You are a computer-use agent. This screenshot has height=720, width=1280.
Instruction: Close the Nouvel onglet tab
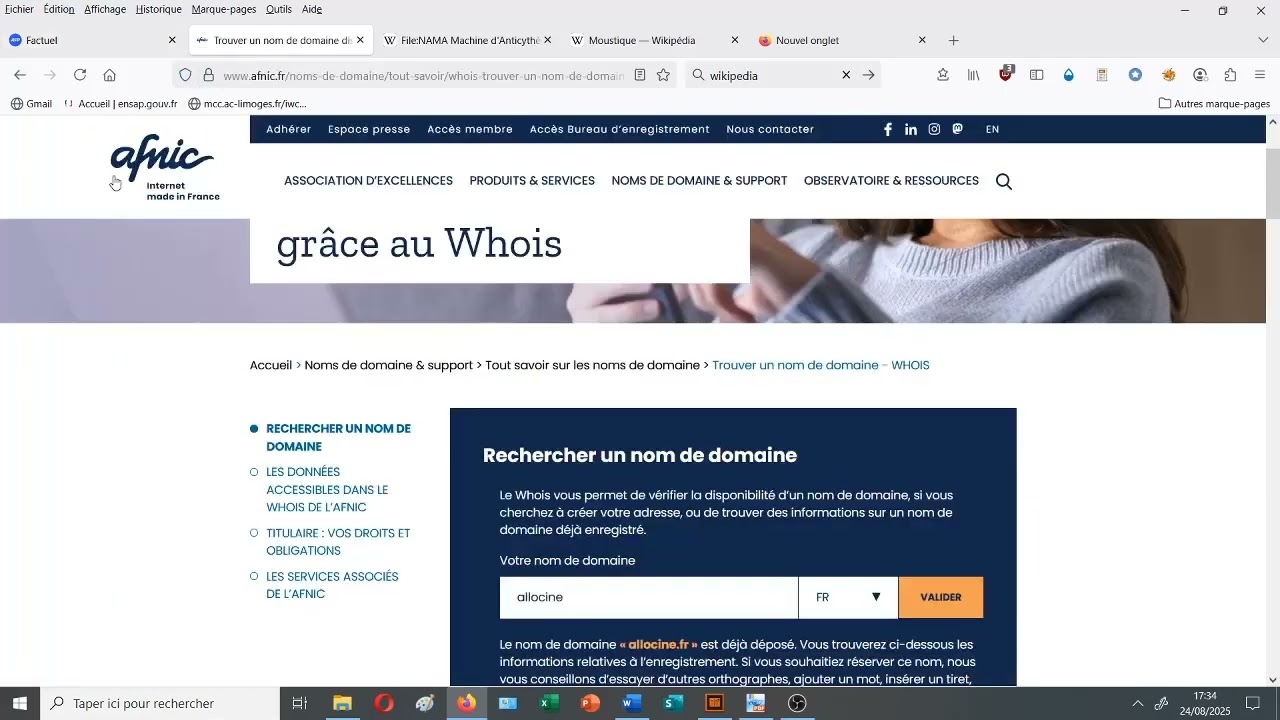tap(922, 41)
